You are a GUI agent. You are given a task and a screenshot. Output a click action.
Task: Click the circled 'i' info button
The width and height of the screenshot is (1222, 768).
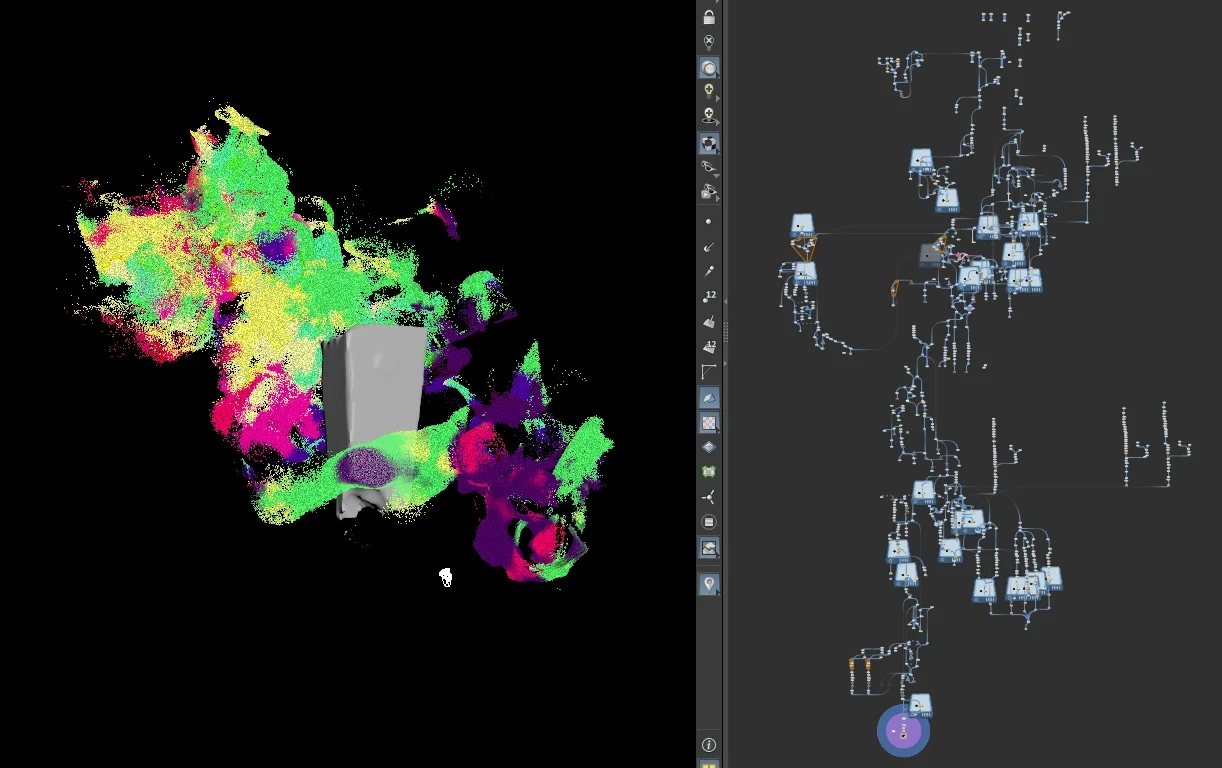(x=709, y=745)
